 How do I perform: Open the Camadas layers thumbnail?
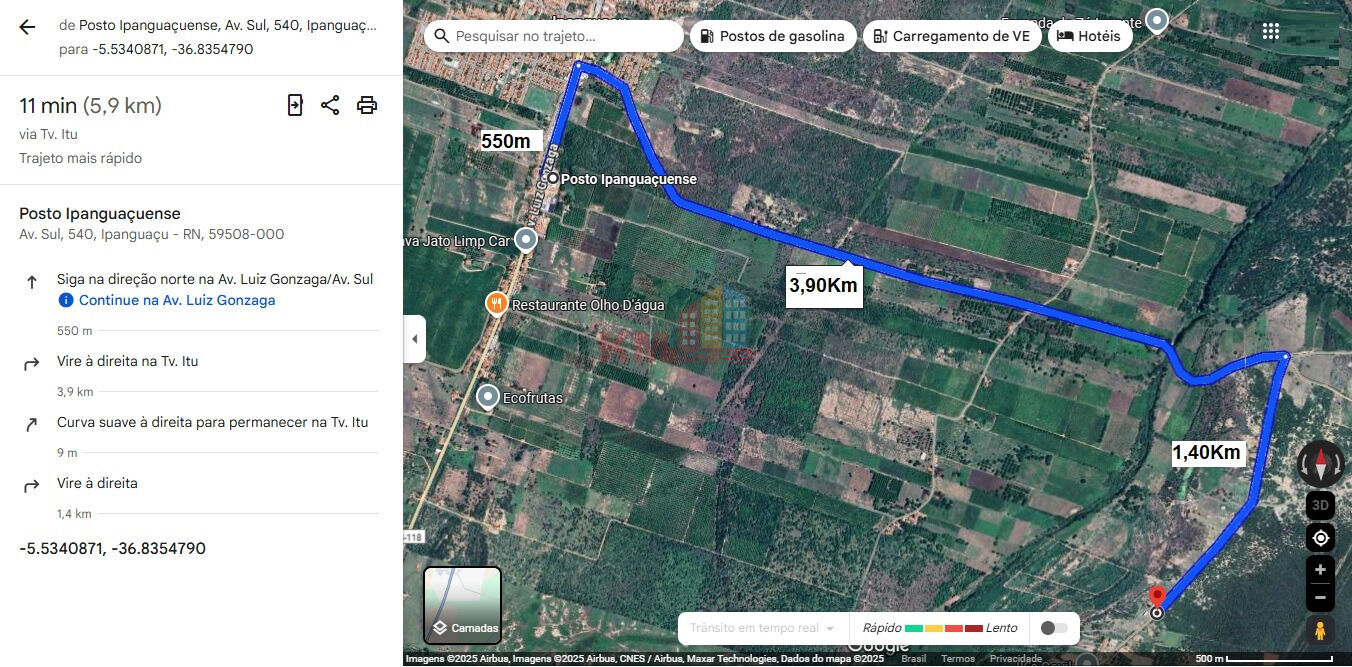(x=463, y=605)
